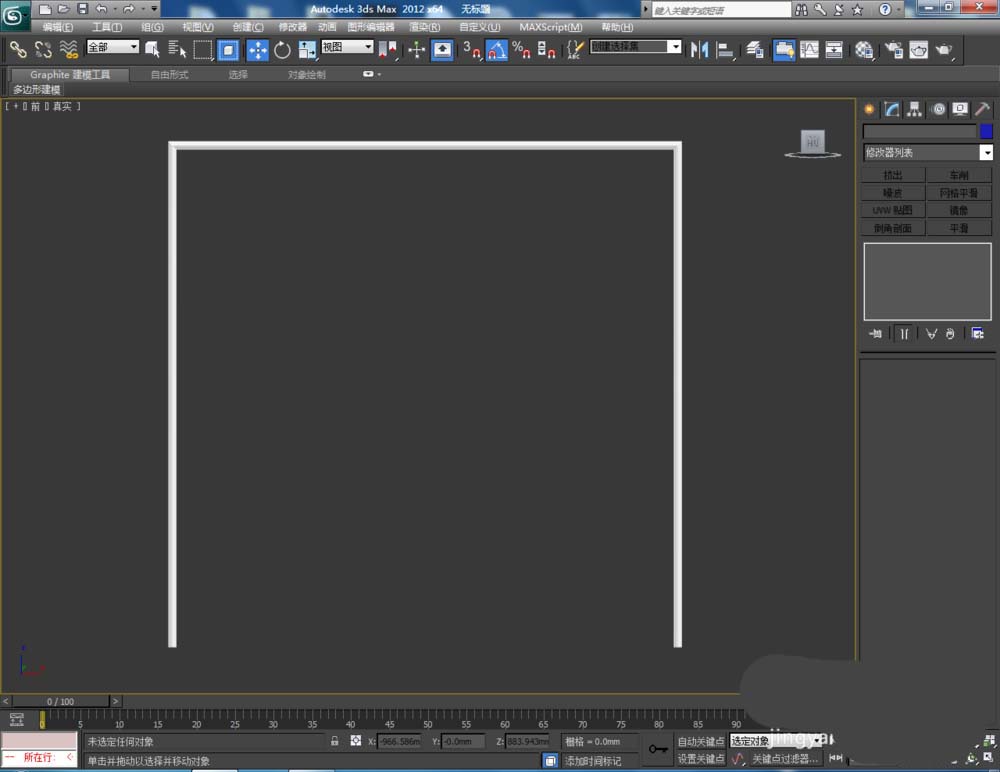This screenshot has width=1000, height=772.
Task: Save the scene with the floppy disk icon
Action: [x=82, y=9]
